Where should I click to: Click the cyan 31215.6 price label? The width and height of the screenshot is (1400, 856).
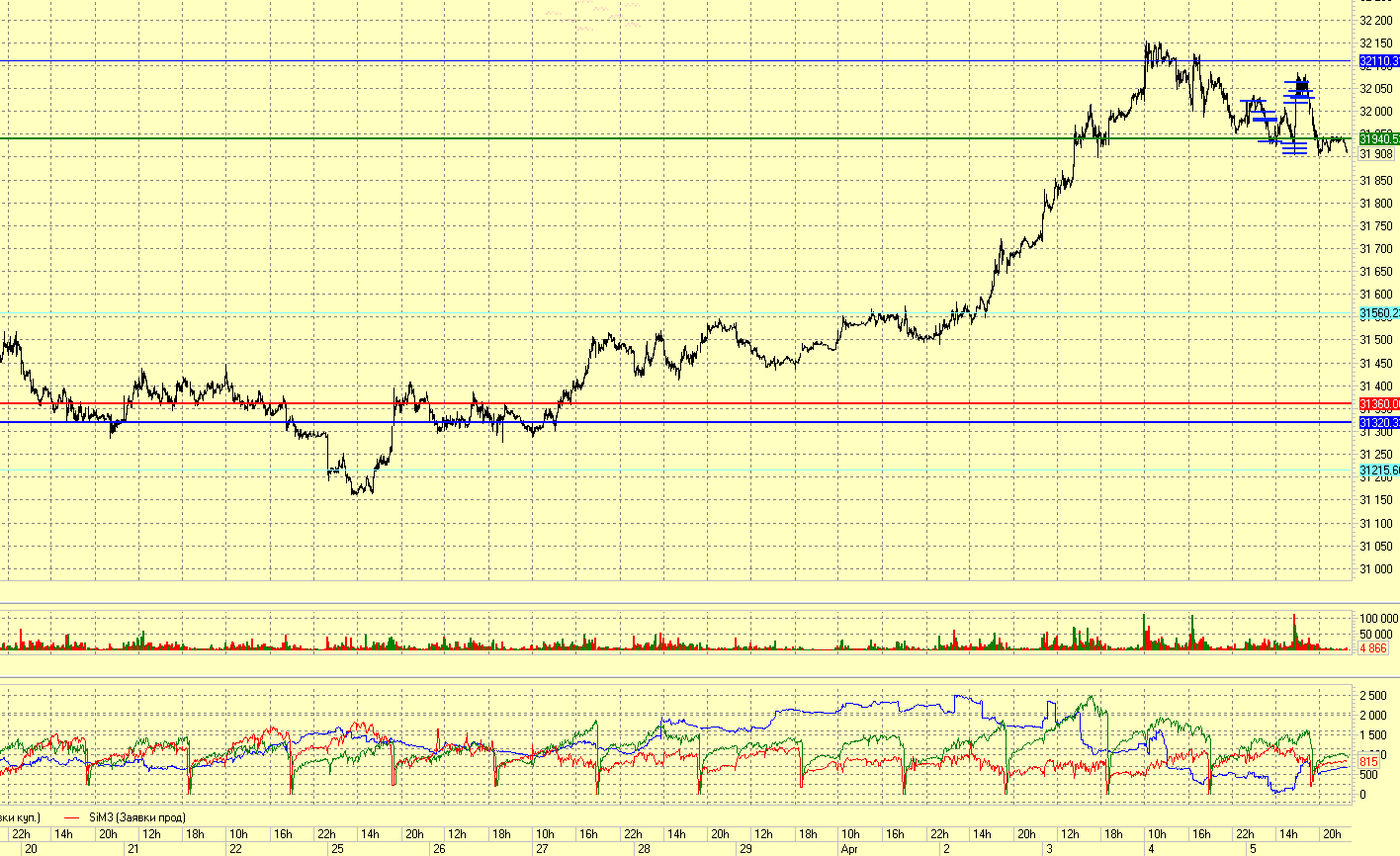(x=1379, y=471)
